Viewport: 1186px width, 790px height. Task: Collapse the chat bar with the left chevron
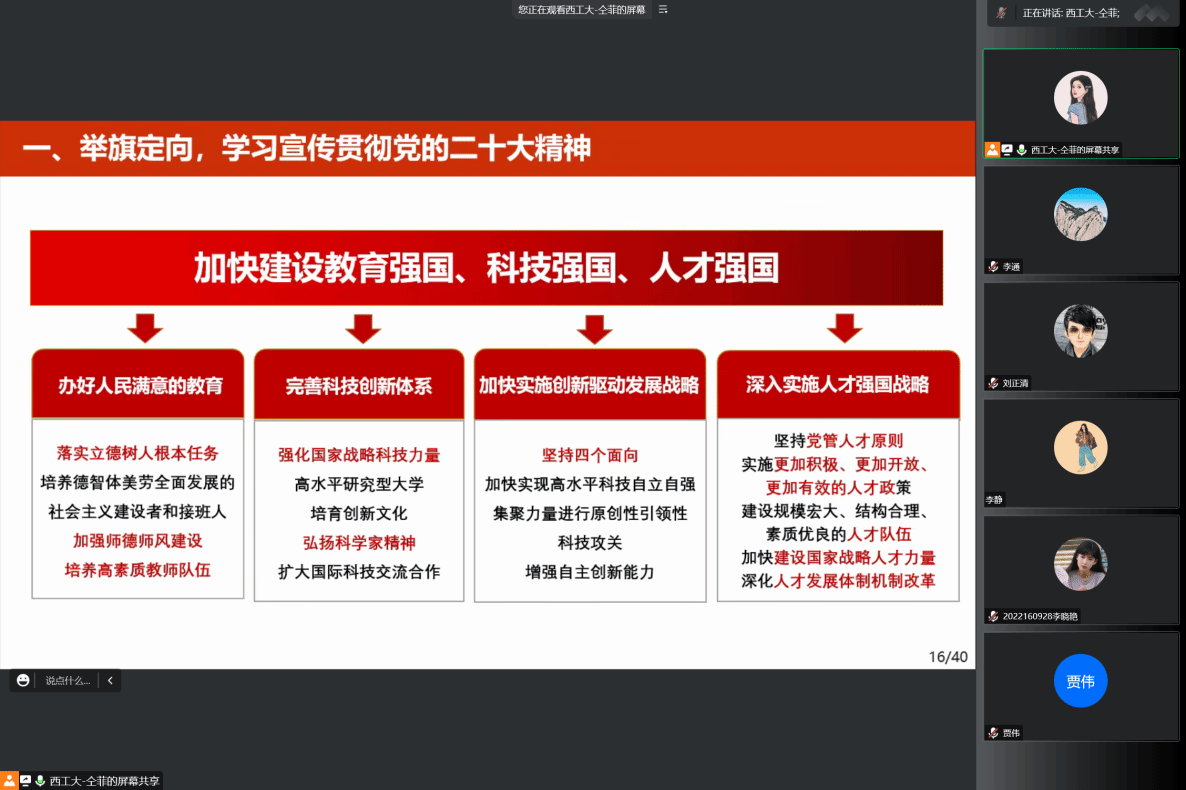coord(110,680)
